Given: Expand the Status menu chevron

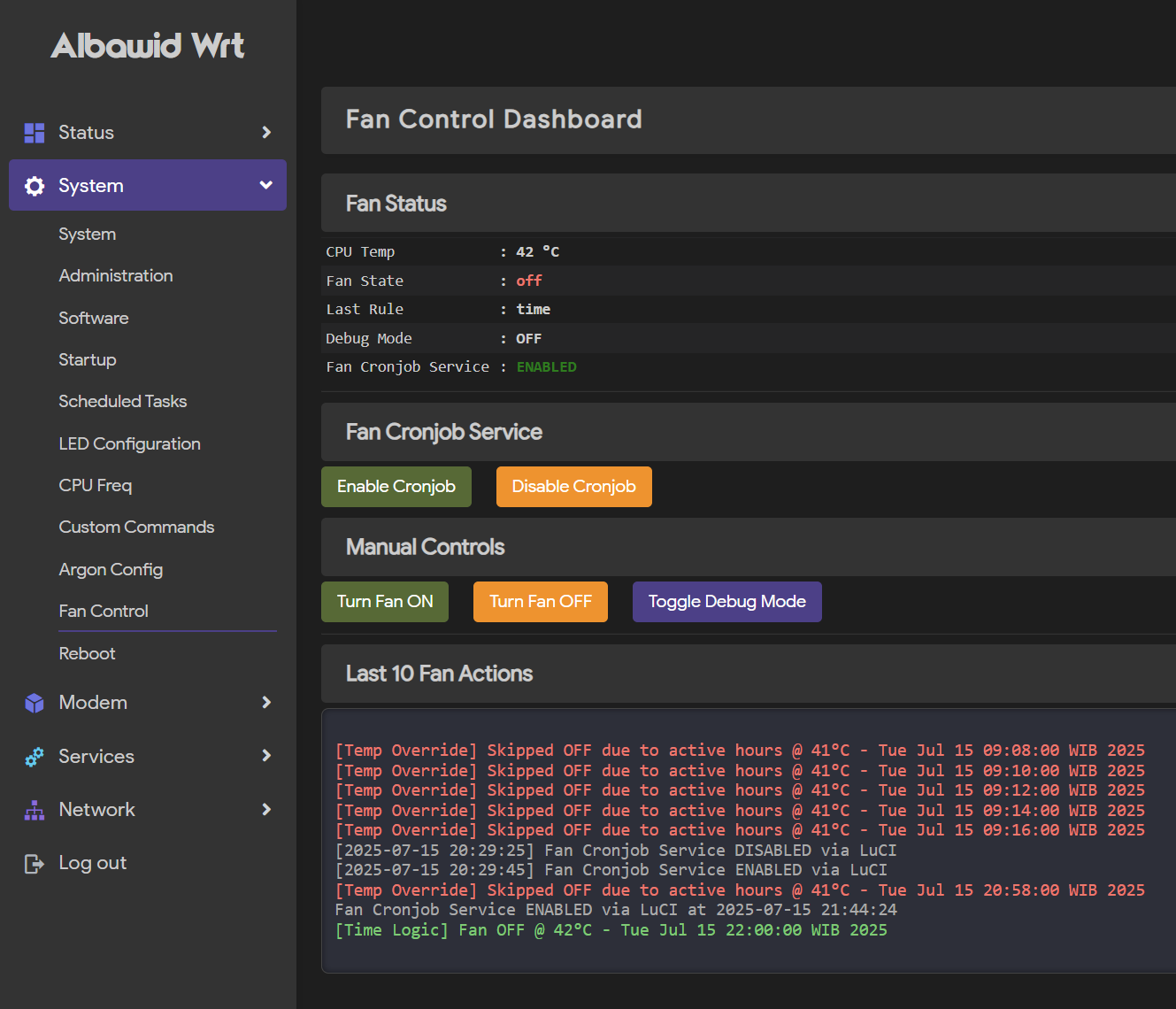Looking at the screenshot, I should coord(266,133).
